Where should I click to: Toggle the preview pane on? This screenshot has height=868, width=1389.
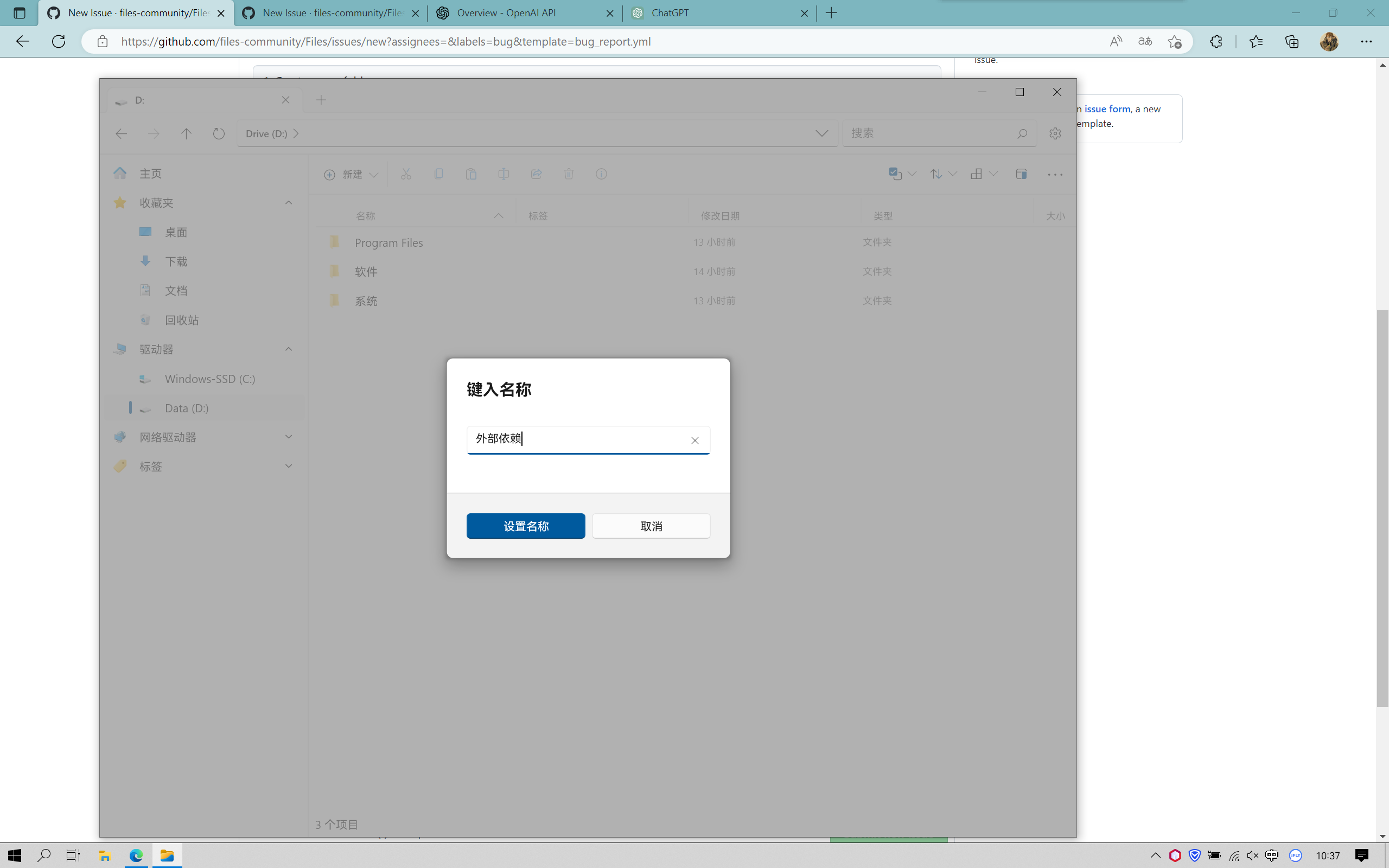tap(1021, 174)
